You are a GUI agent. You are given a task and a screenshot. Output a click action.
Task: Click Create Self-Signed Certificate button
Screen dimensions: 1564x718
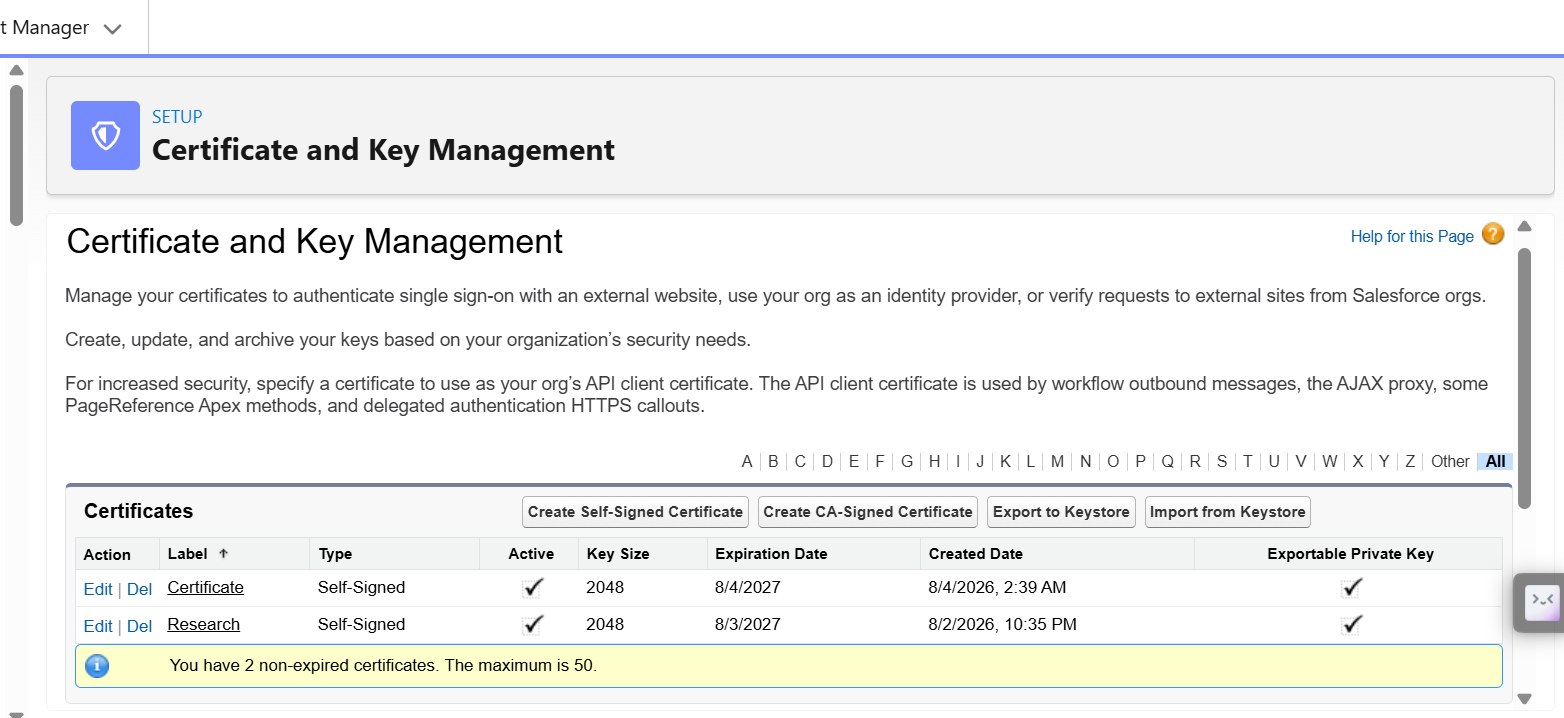click(x=636, y=512)
